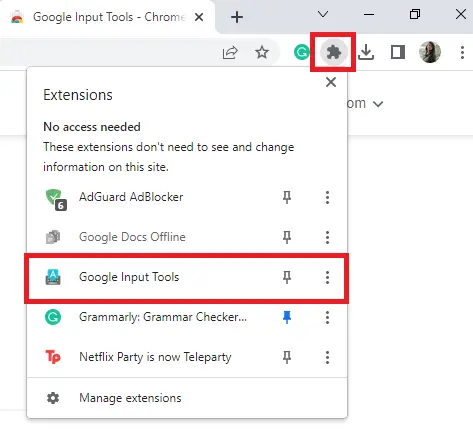This screenshot has height=445, width=473.
Task: Open more actions for AdGuard AdBlocker
Action: pyautogui.click(x=327, y=197)
